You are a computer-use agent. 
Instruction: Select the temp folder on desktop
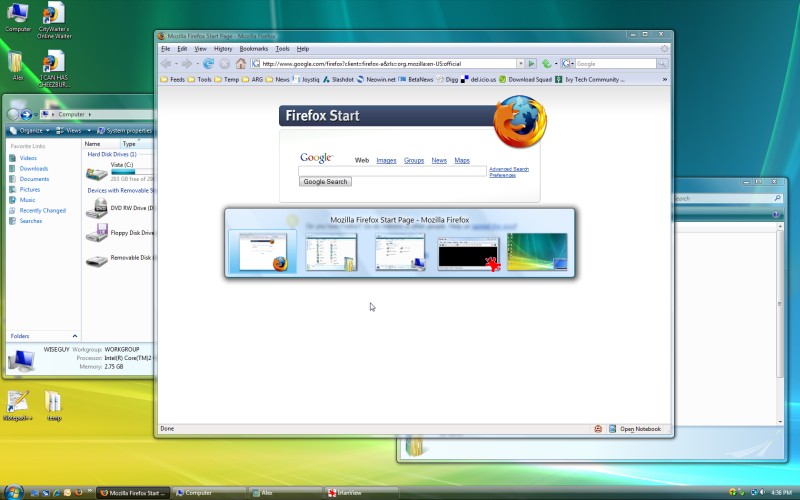click(x=54, y=406)
